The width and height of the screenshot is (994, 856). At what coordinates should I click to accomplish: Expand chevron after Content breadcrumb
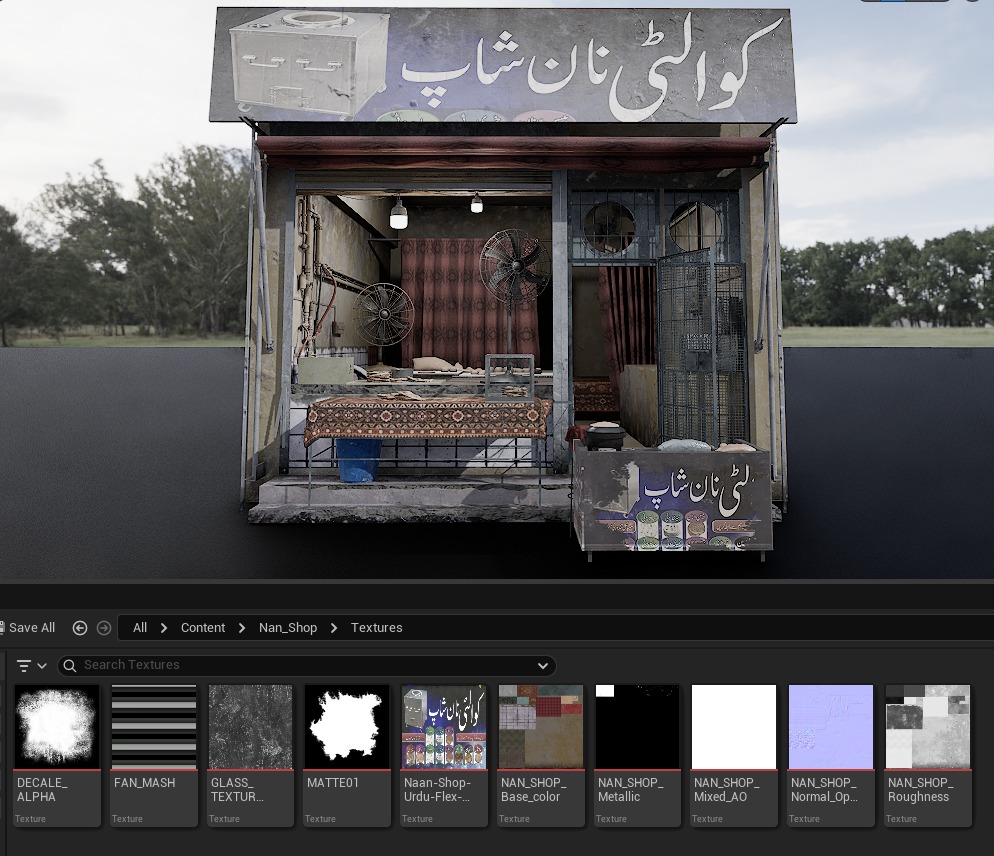242,628
